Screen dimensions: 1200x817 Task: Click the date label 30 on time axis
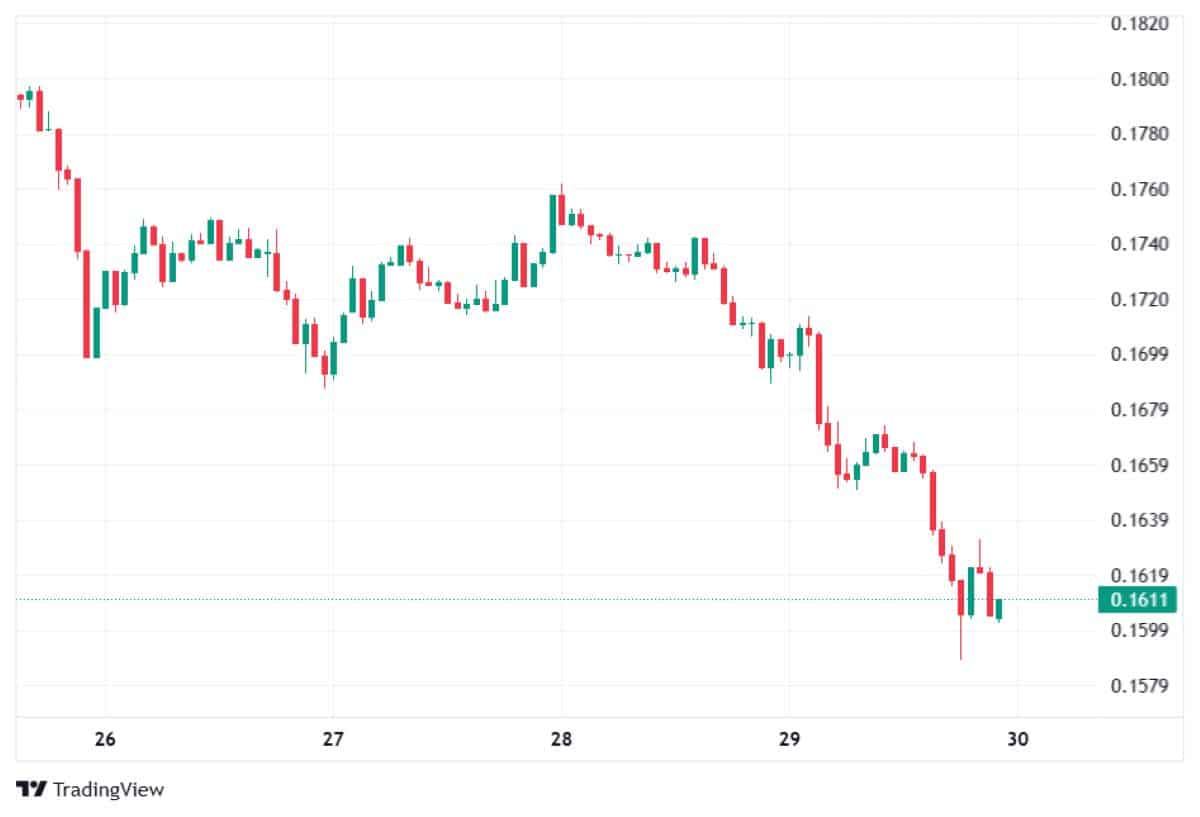[1017, 740]
